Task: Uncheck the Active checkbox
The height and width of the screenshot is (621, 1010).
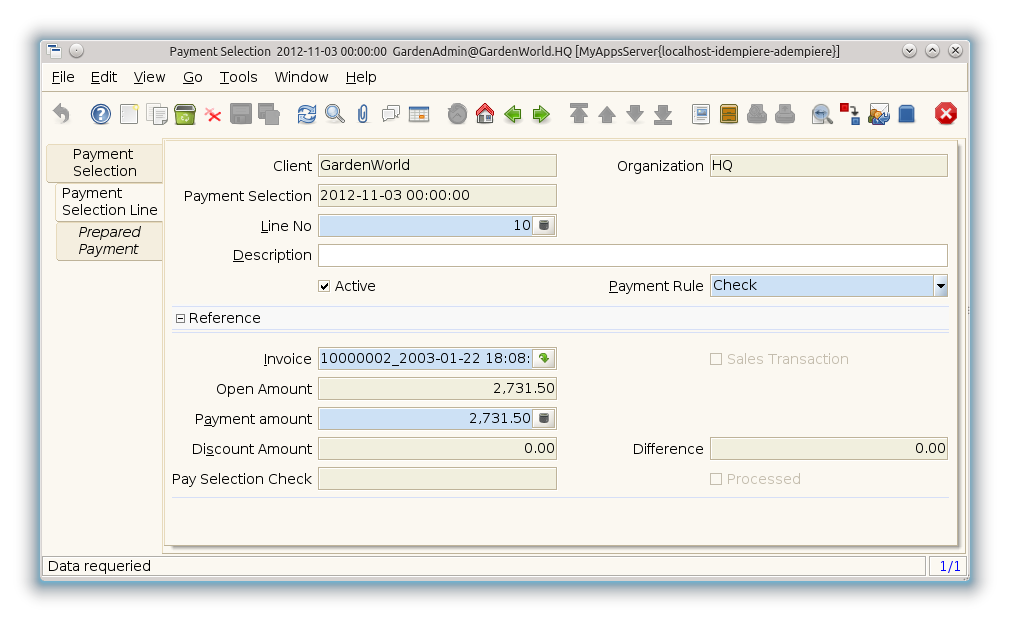Action: [x=324, y=286]
